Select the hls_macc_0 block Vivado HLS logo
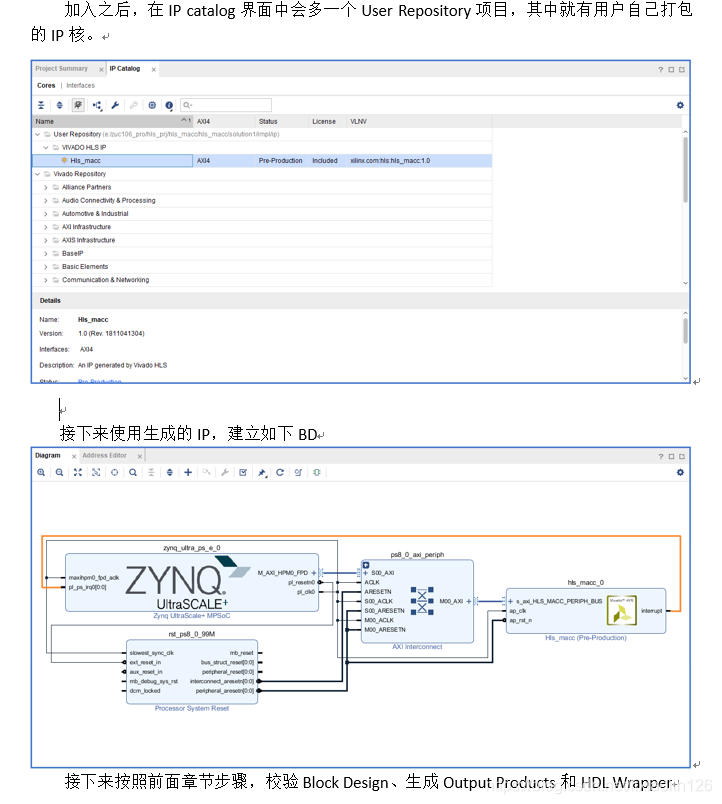Screen dimensions: 722x804 (621, 610)
